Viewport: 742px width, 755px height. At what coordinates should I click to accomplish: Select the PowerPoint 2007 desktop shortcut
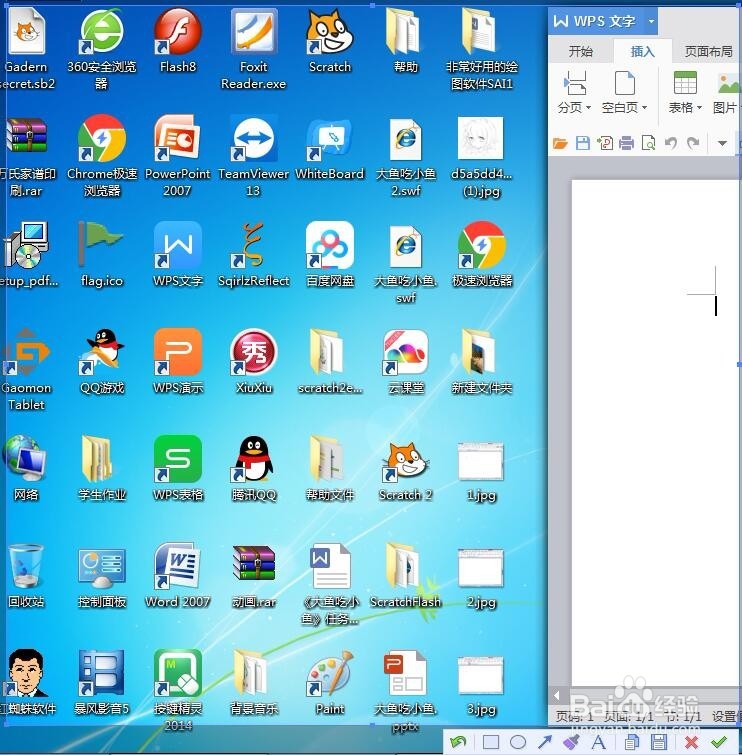177,156
